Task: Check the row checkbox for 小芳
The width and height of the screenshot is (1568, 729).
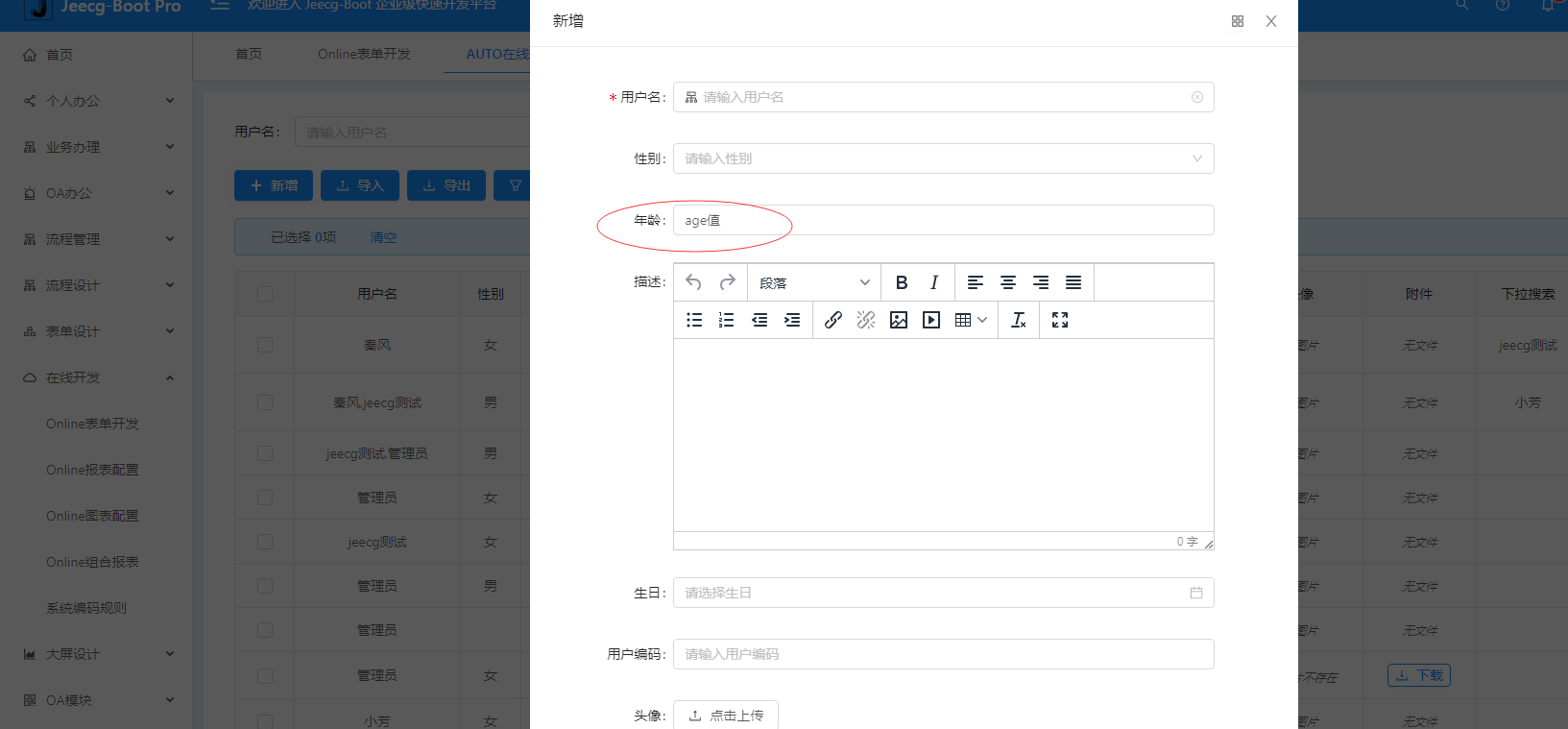Action: click(265, 720)
